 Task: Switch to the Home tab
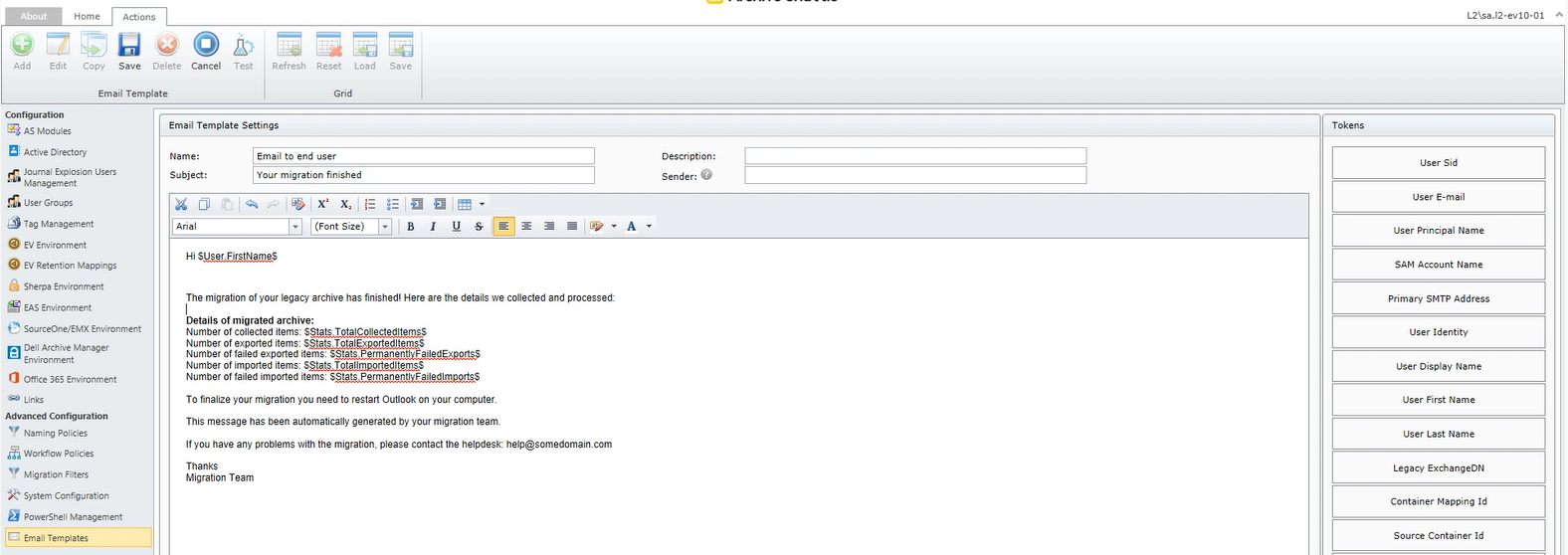coord(87,16)
